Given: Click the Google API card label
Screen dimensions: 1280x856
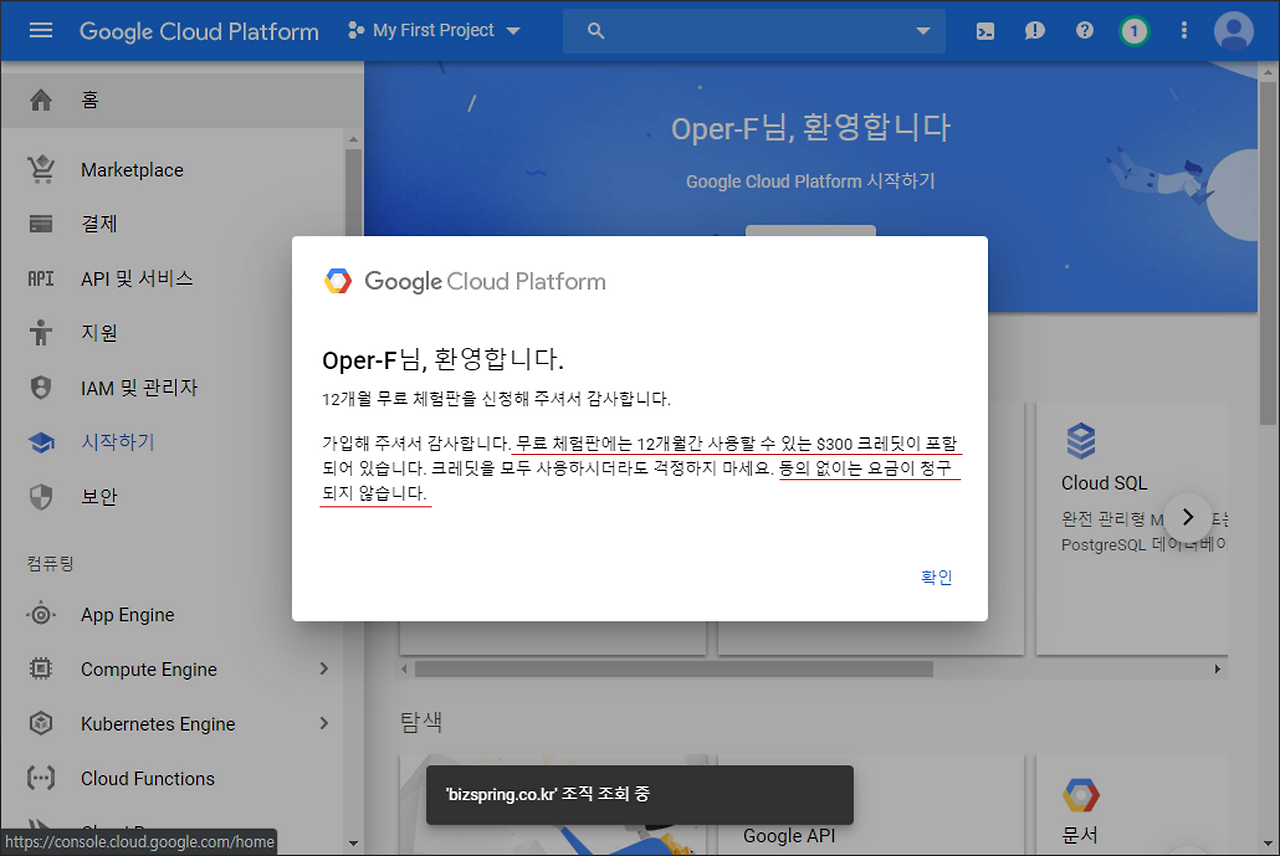Looking at the screenshot, I should pyautogui.click(x=789, y=835).
